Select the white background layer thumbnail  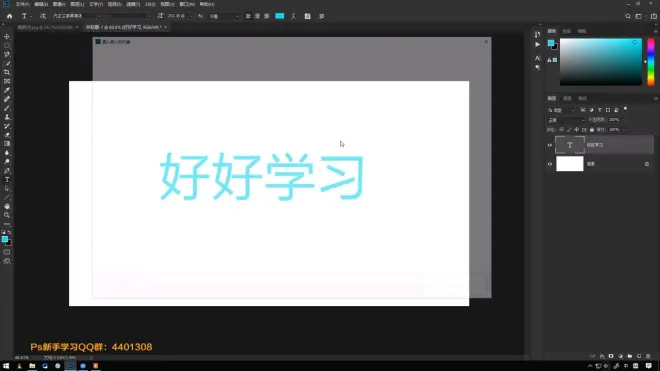click(x=570, y=164)
